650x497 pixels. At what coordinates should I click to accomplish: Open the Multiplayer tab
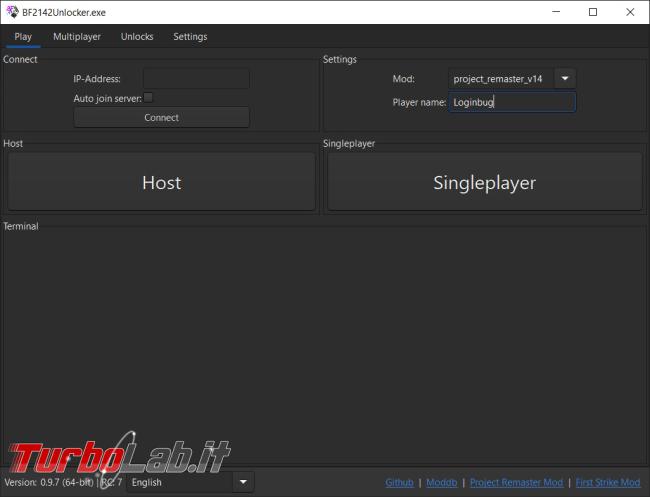pyautogui.click(x=77, y=36)
